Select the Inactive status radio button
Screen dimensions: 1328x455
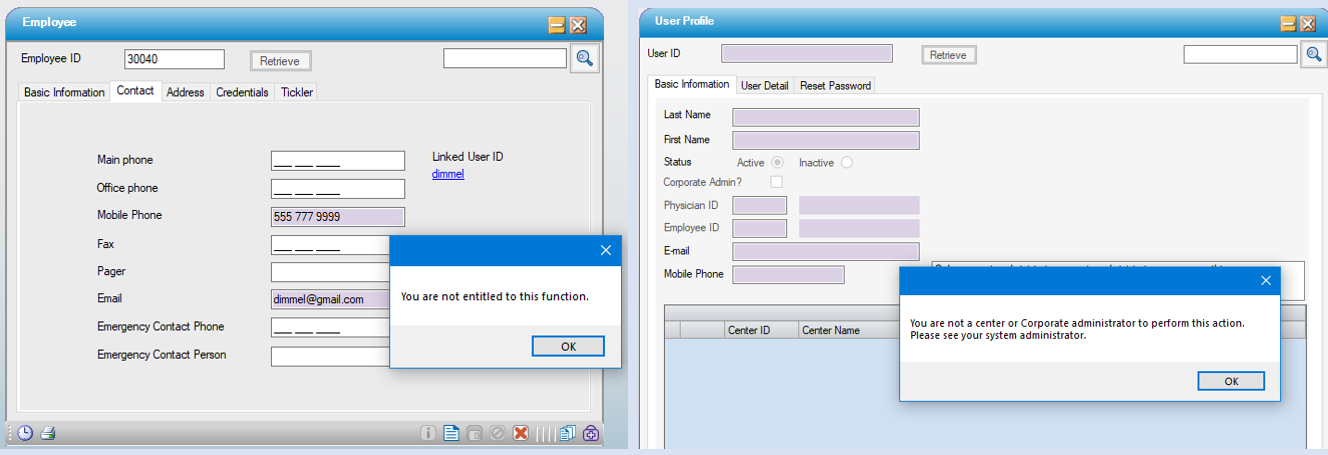tap(847, 162)
